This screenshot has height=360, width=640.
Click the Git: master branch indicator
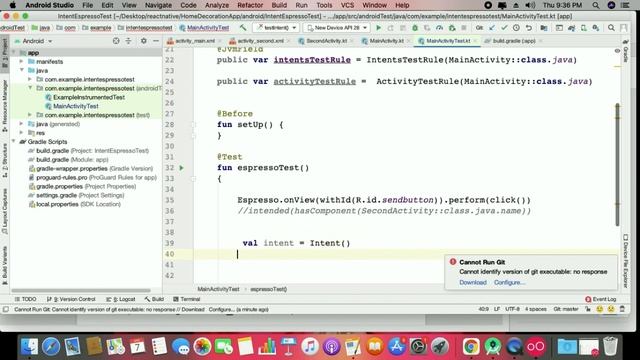[x=566, y=309]
